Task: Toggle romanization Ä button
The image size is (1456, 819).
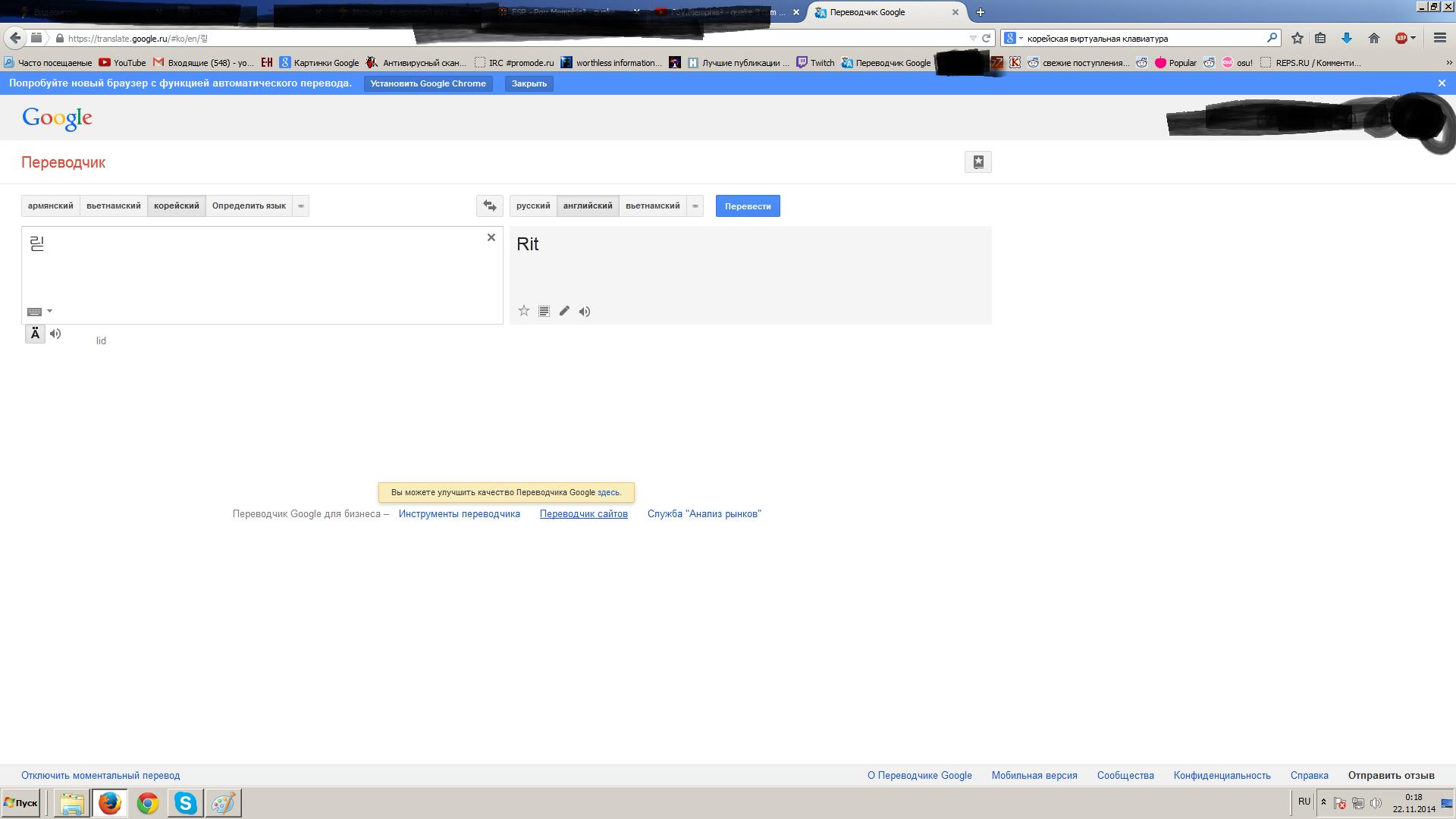Action: pos(35,334)
